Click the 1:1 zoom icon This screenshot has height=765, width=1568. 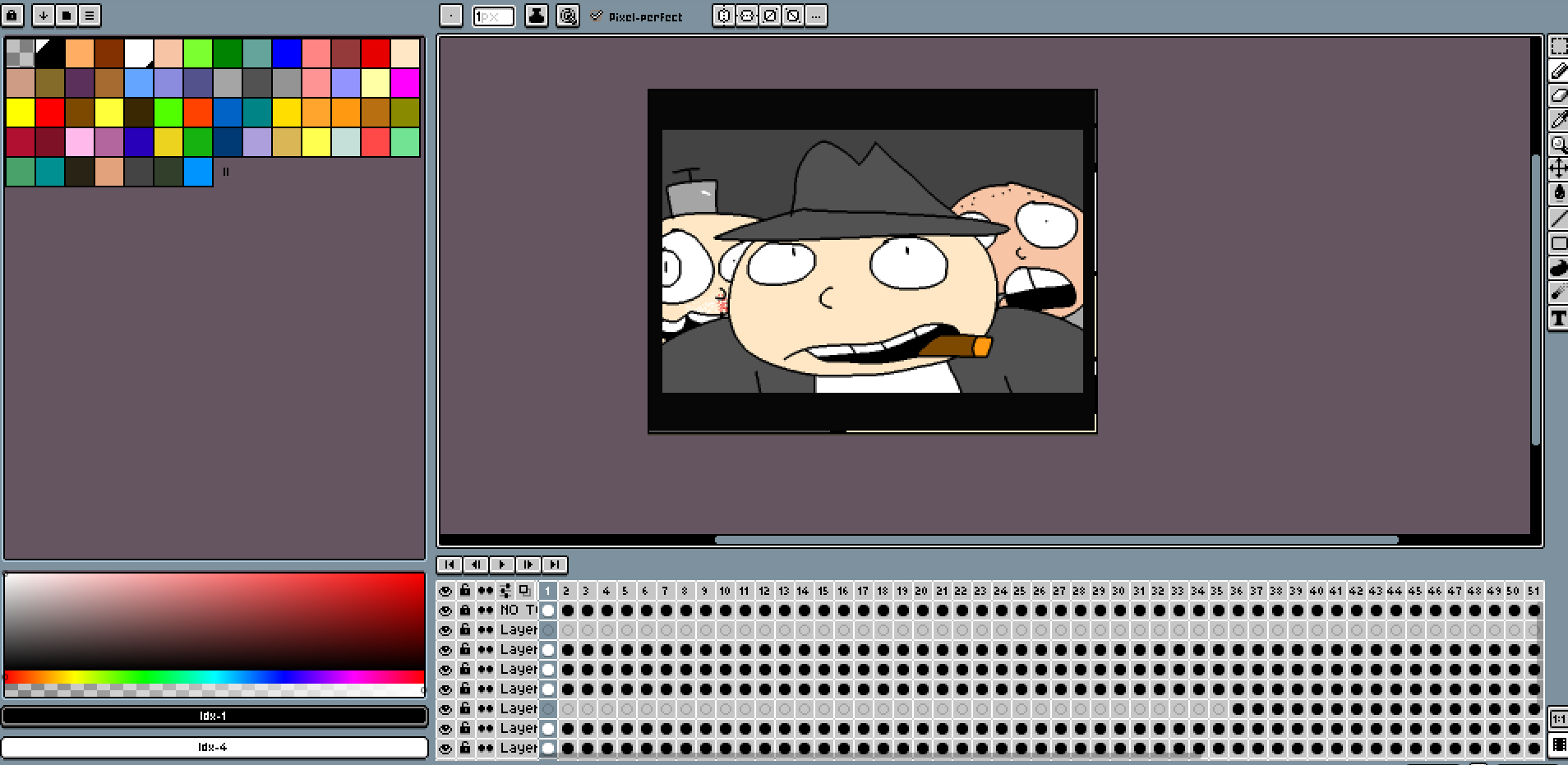pos(1559,719)
